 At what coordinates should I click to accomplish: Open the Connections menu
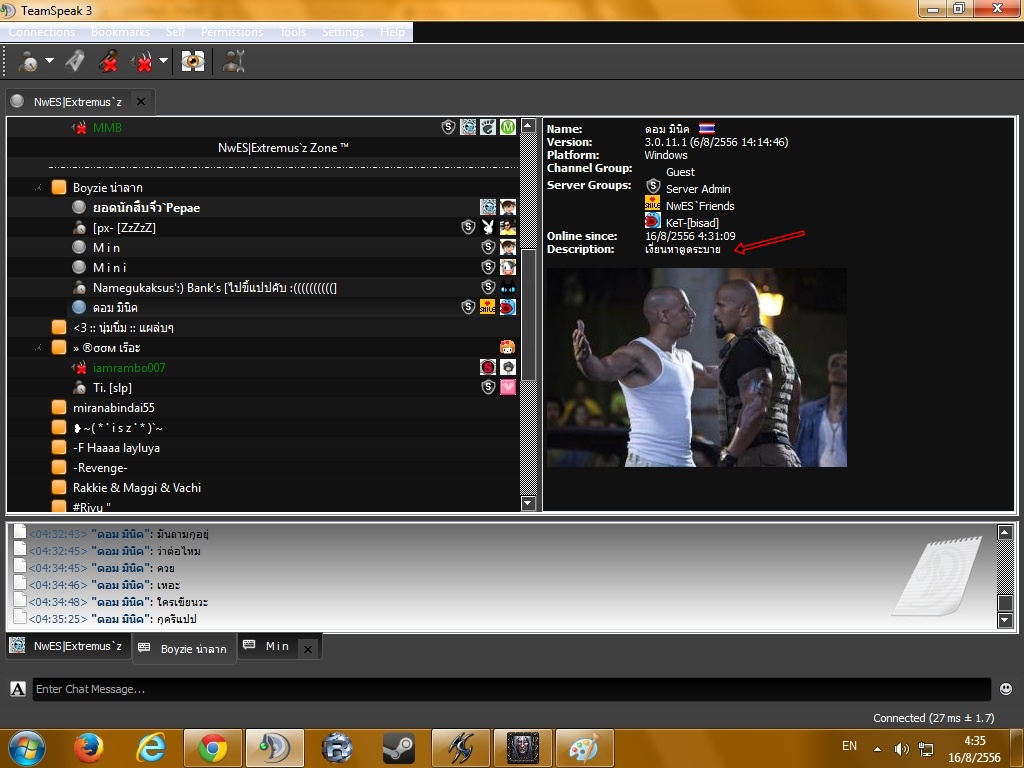pyautogui.click(x=42, y=32)
